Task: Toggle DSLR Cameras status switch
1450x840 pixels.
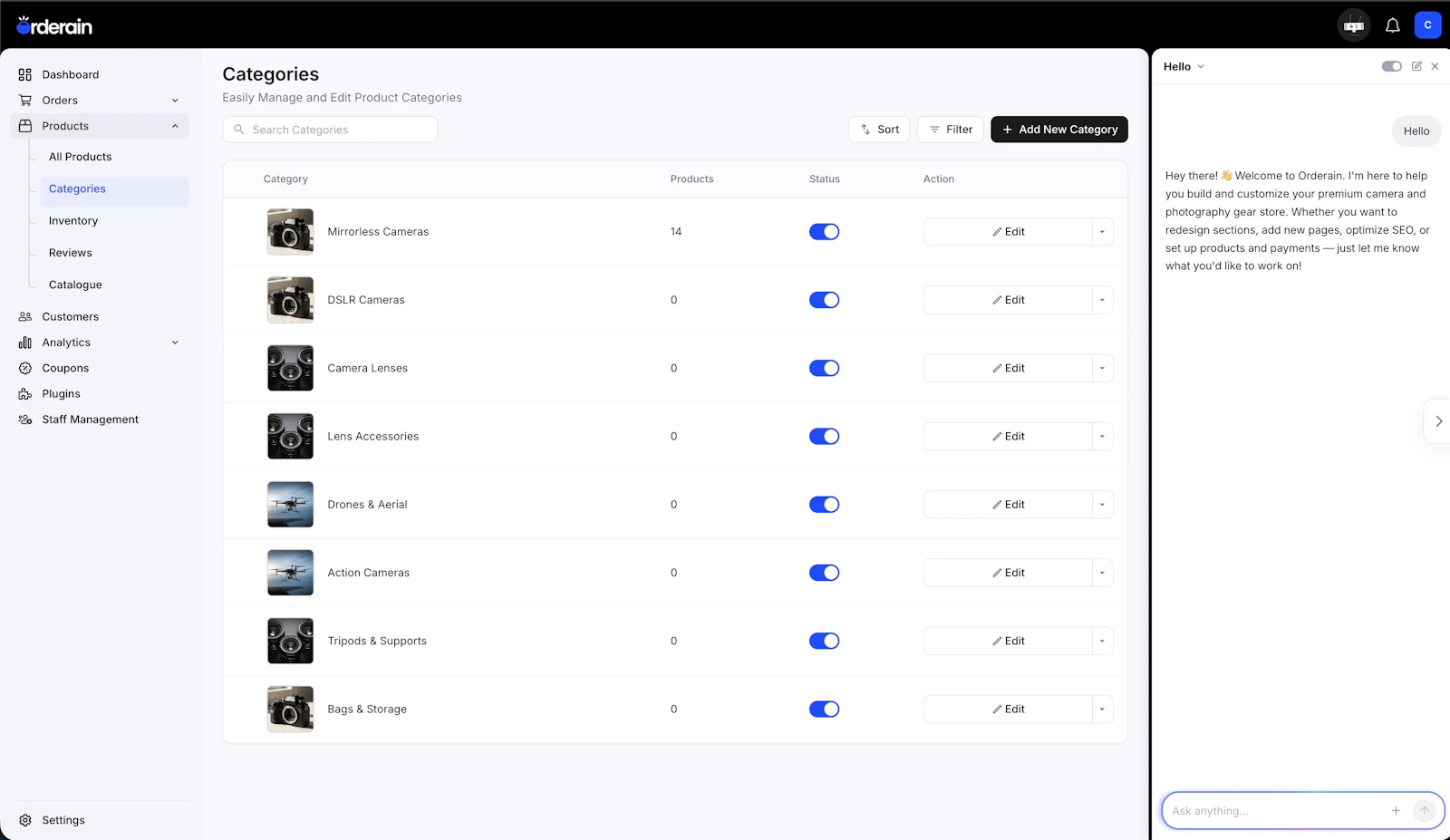Action: pyautogui.click(x=824, y=300)
